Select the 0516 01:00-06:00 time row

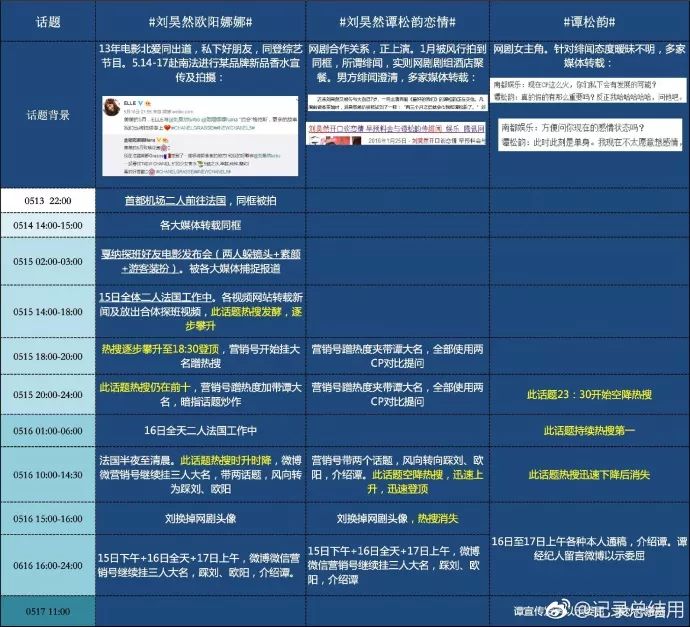[x=48, y=431]
